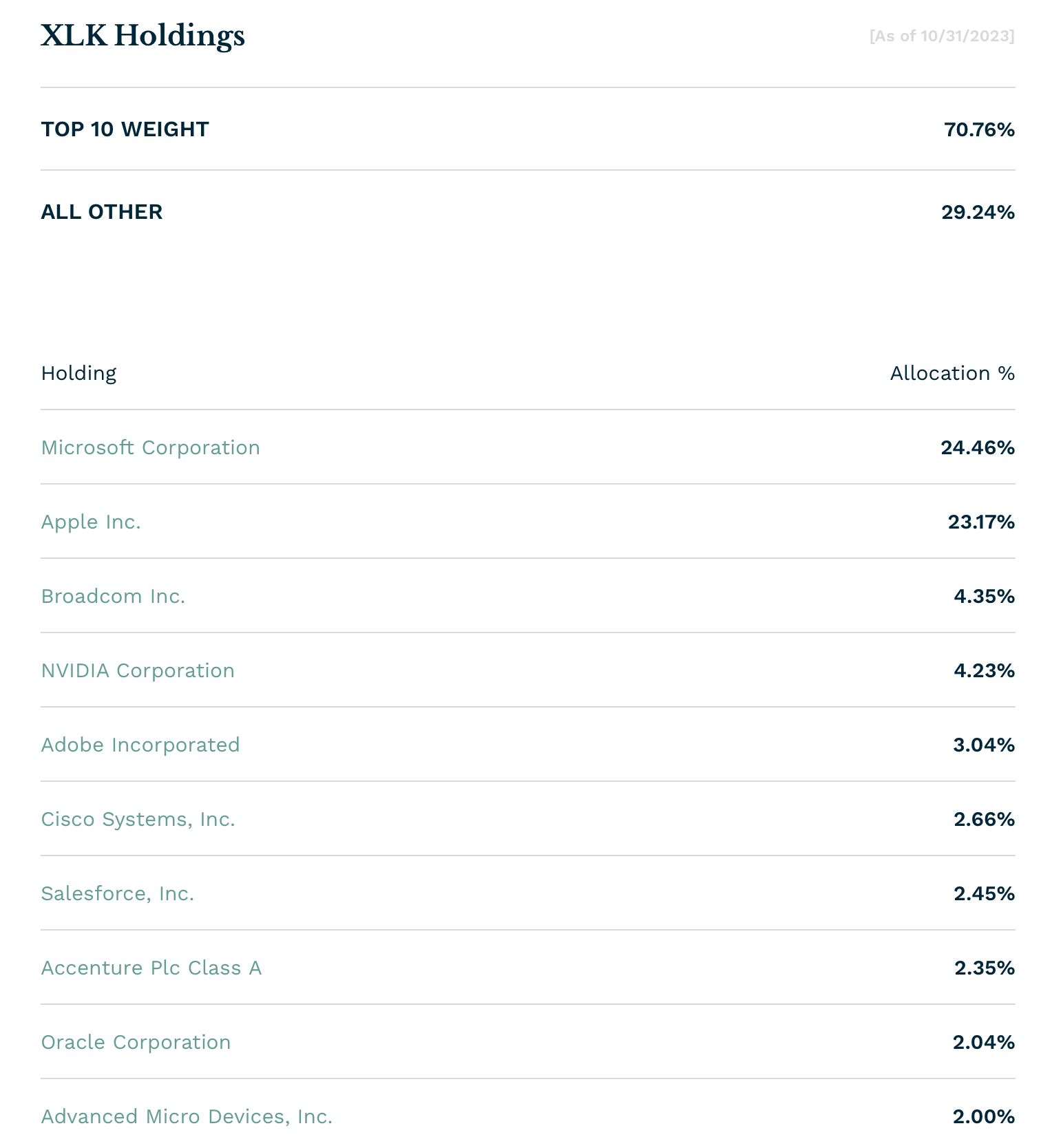
Task: Click the 29.24% all other value
Action: pos(978,212)
